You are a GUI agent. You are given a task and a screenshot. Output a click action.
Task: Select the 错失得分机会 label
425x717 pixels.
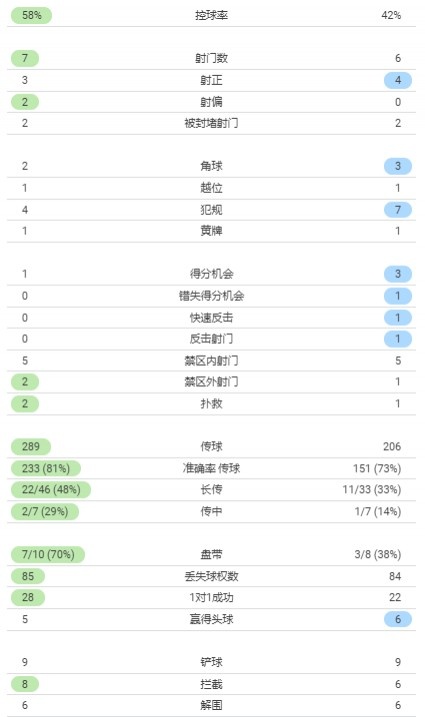pyautogui.click(x=211, y=296)
